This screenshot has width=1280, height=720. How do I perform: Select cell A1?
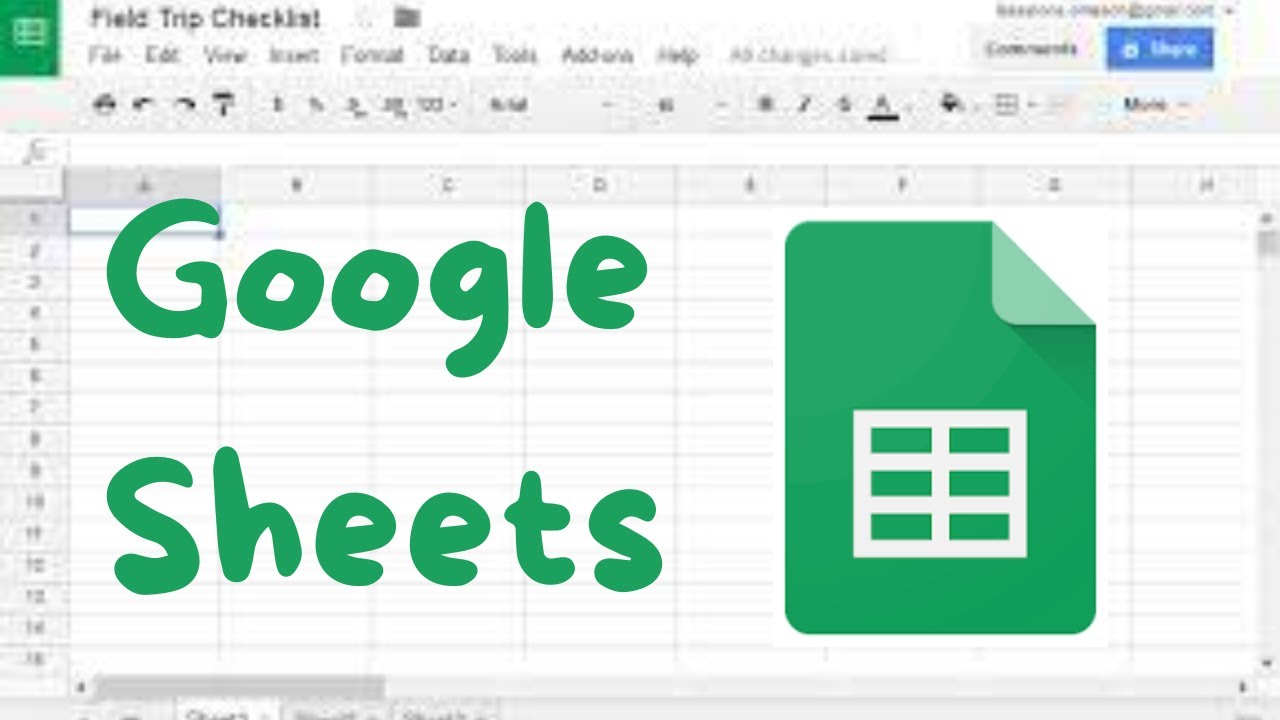pyautogui.click(x=145, y=219)
